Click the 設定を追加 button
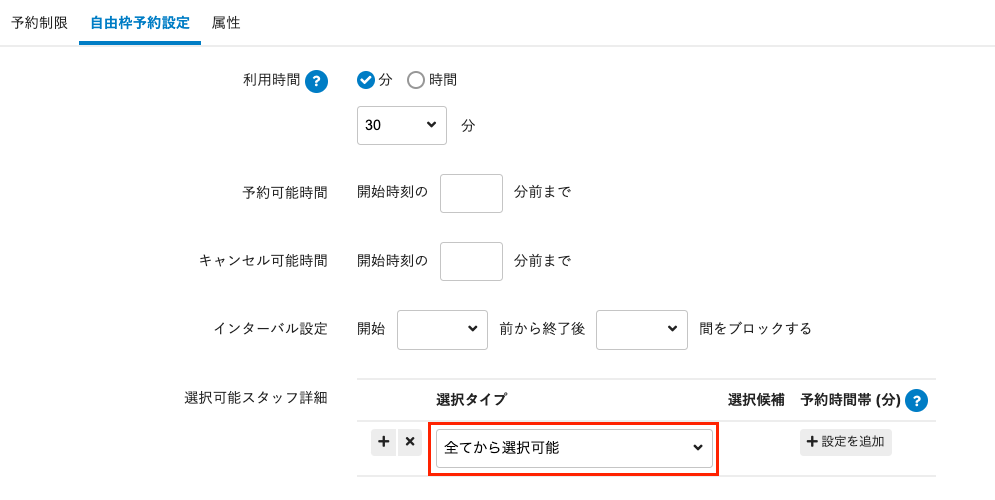 845,442
